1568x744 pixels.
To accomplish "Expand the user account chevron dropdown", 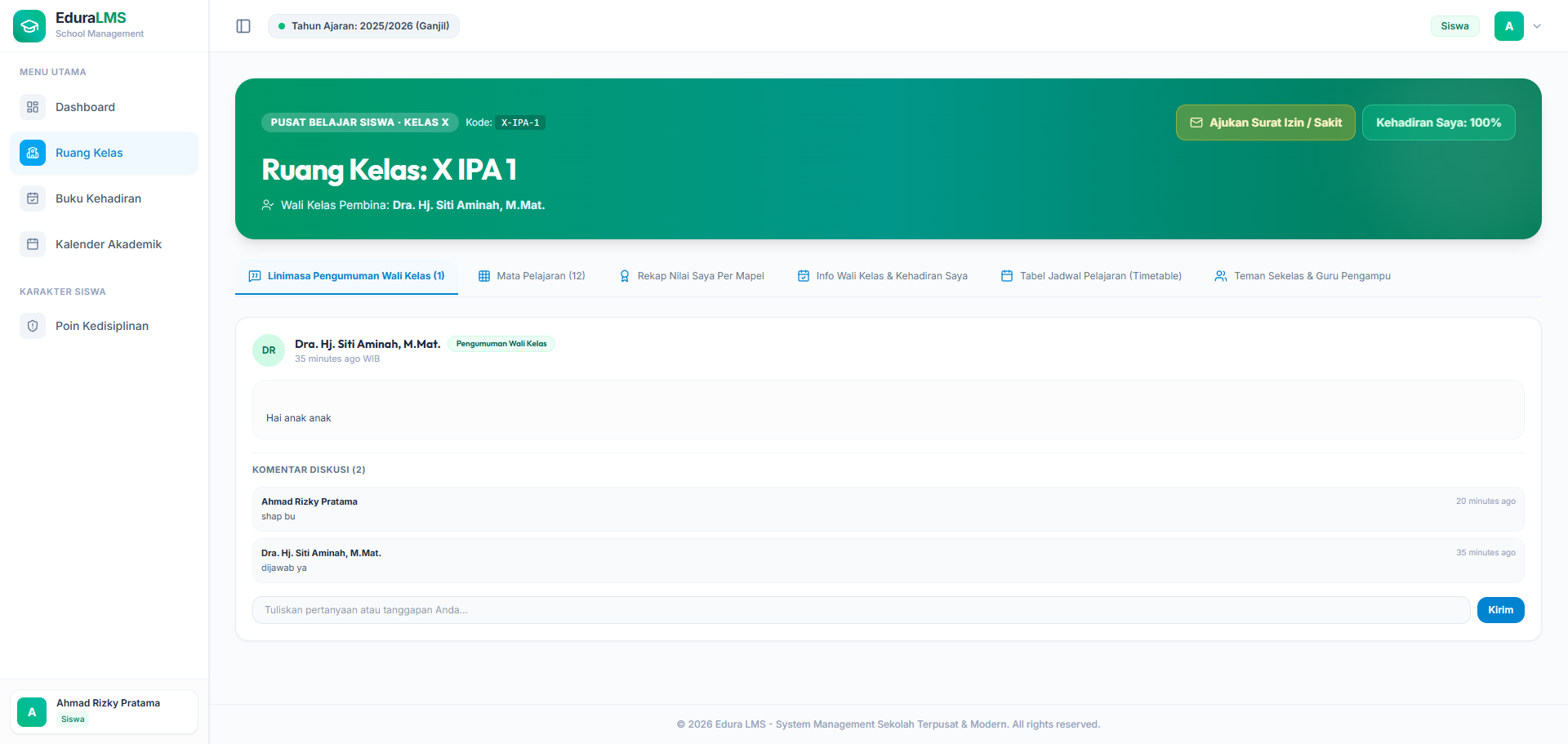I will point(1537,26).
